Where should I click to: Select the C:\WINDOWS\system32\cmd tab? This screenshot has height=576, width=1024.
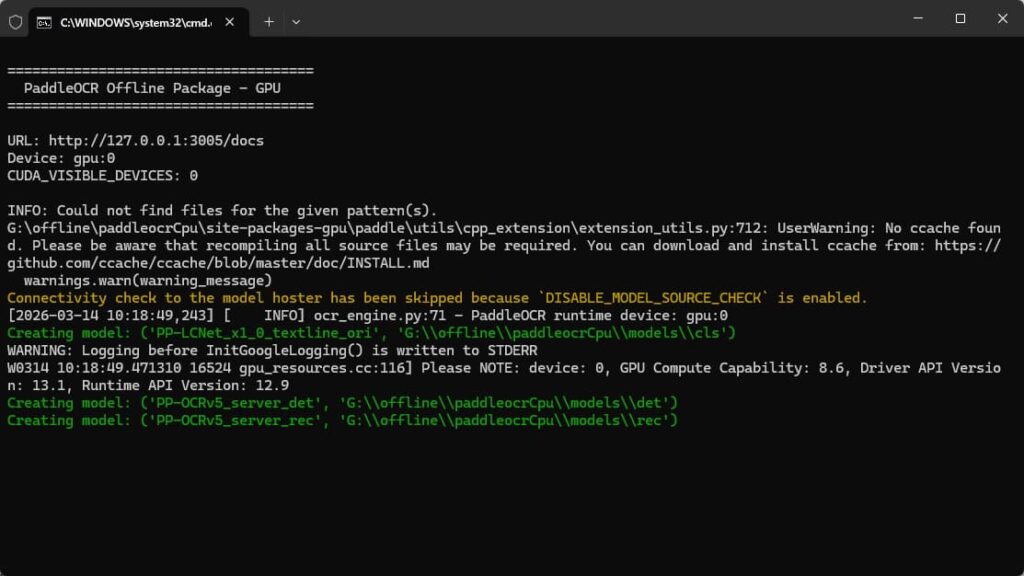[135, 21]
